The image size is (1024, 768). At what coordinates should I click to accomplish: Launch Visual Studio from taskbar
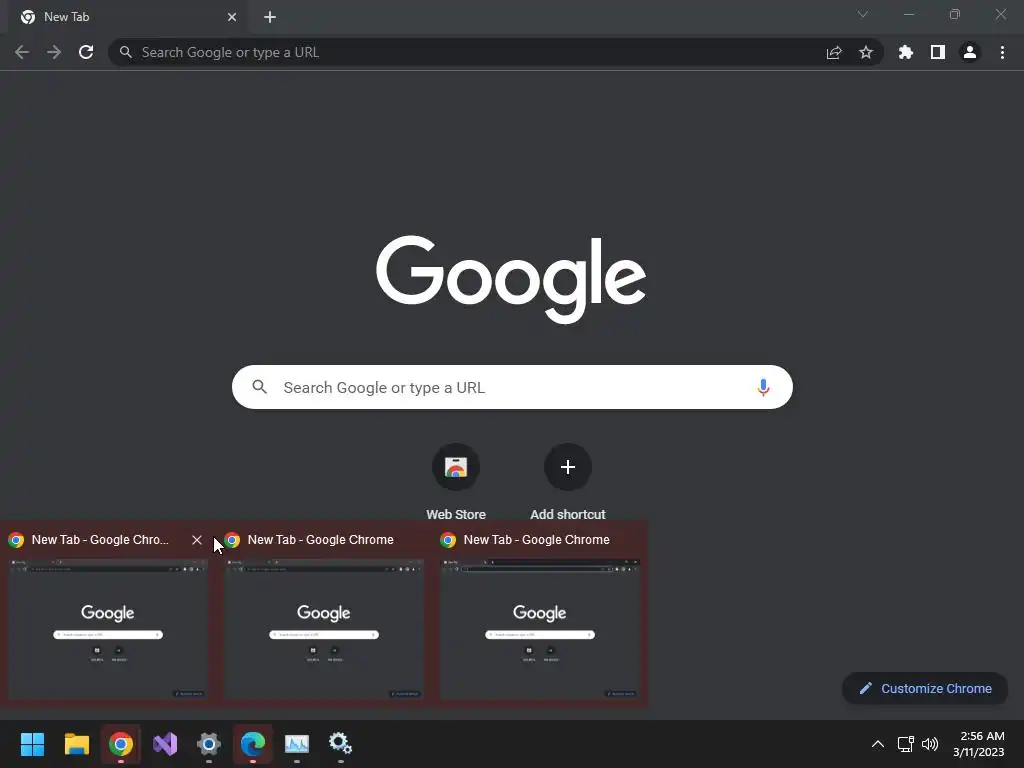165,744
